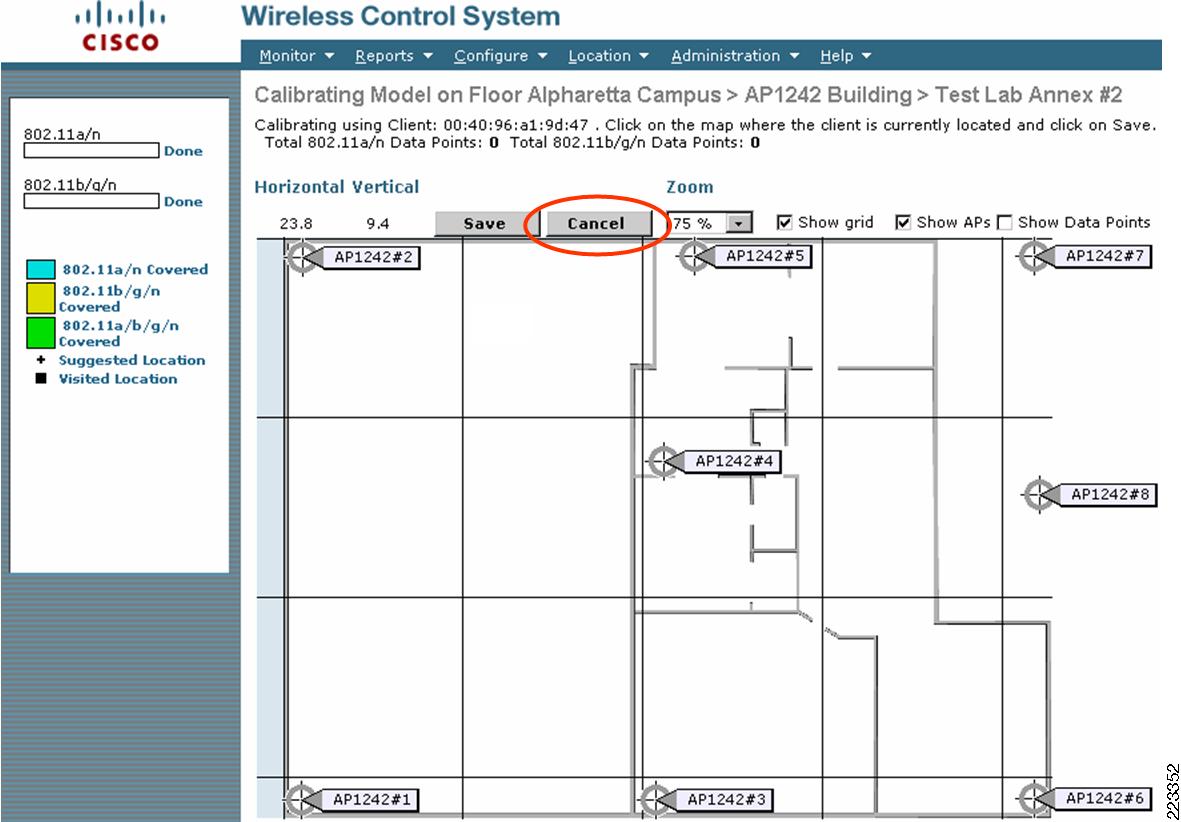Click the Suggested Location legend link

pos(132,360)
